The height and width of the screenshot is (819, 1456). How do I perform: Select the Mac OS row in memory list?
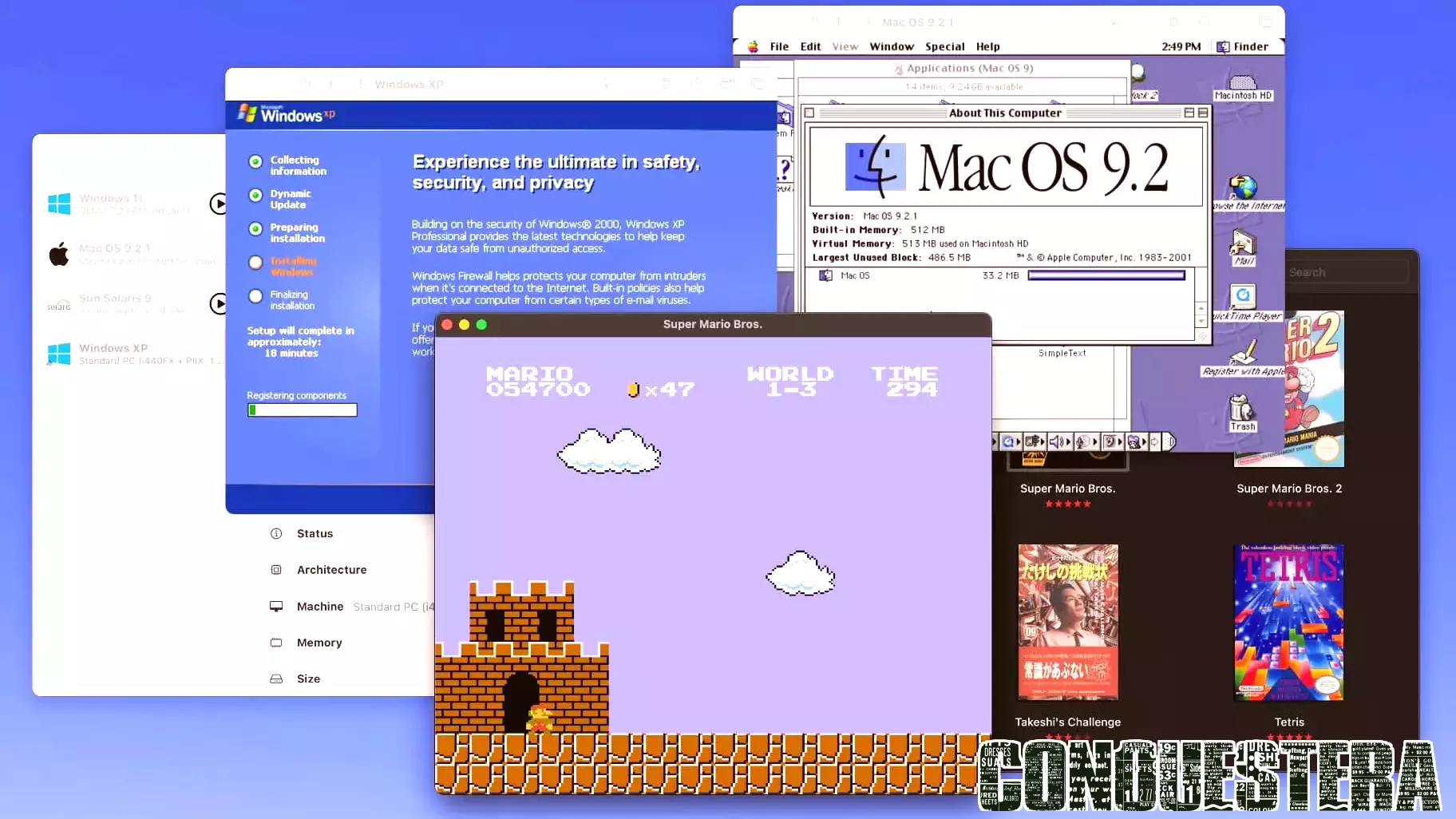tap(1002, 275)
